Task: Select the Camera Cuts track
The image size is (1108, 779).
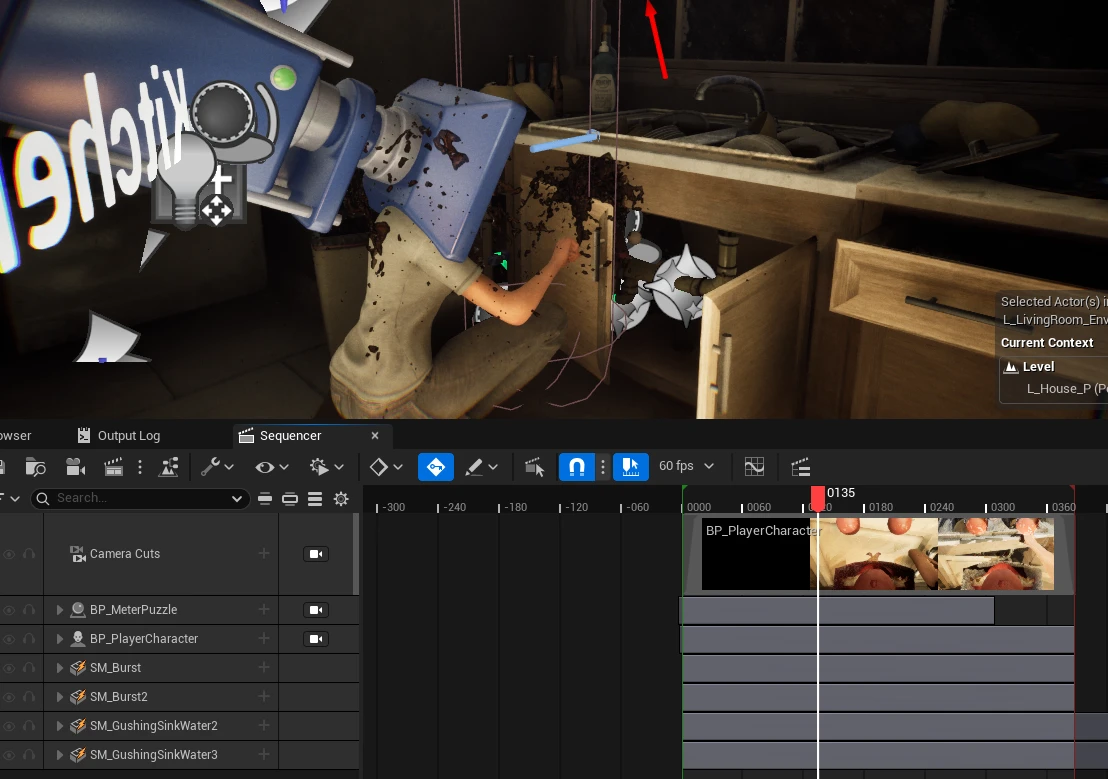Action: (x=124, y=554)
